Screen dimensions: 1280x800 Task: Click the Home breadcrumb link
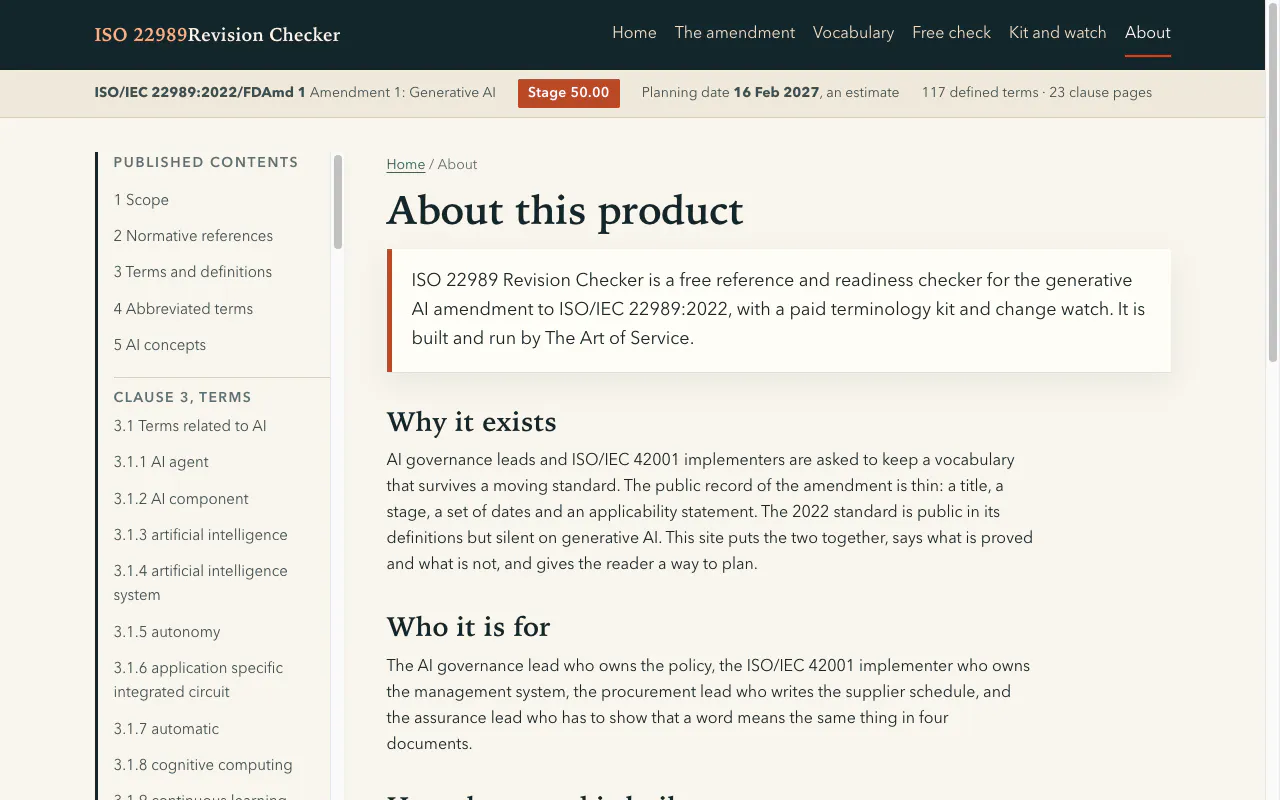click(x=406, y=165)
